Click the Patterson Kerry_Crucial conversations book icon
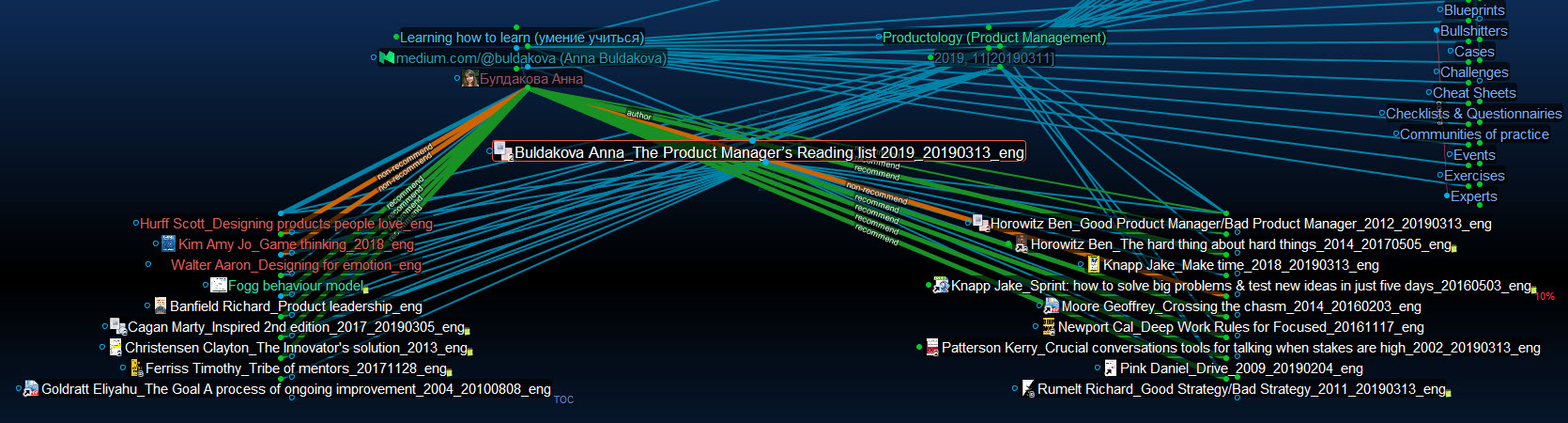 coord(931,348)
